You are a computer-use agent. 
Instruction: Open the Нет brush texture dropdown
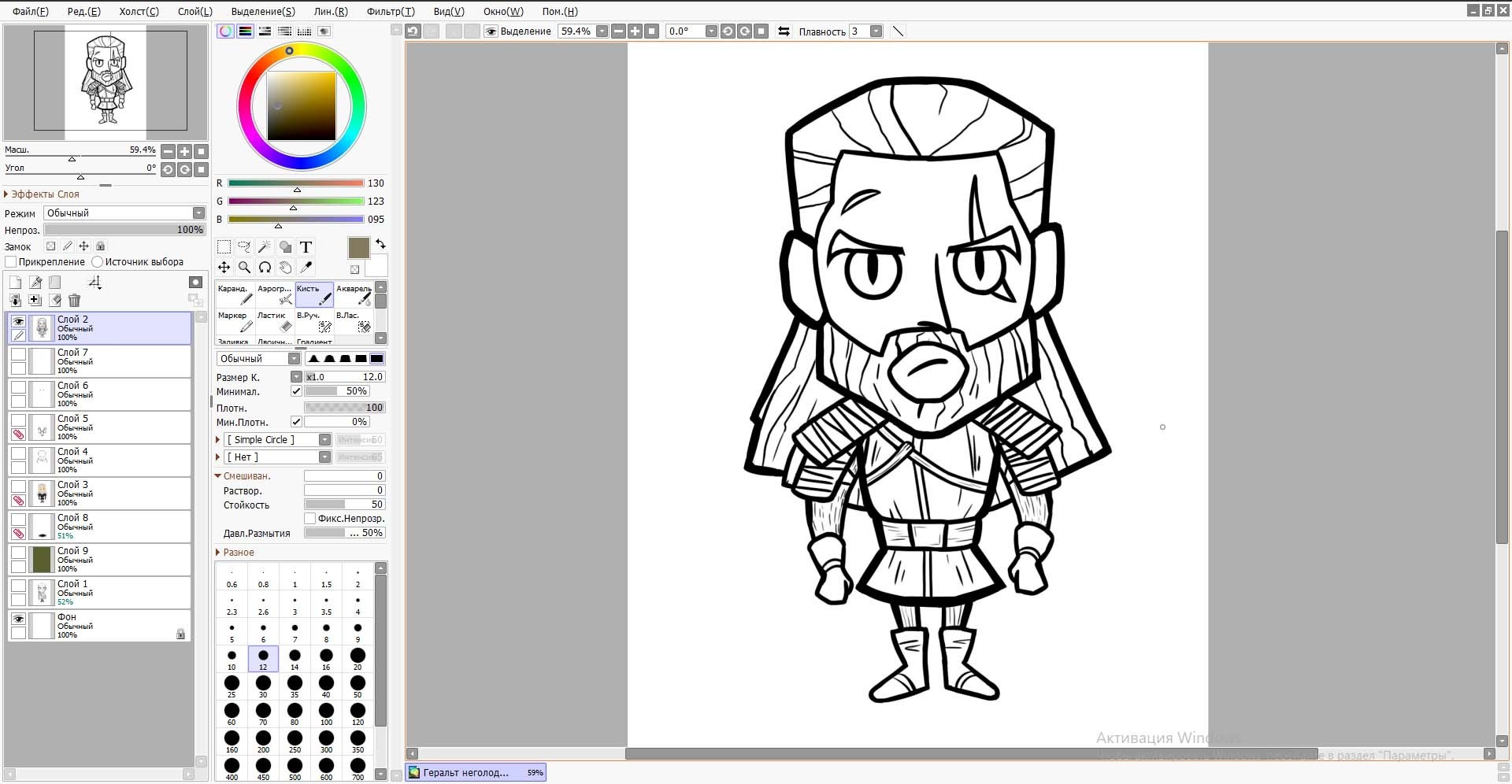click(x=324, y=457)
